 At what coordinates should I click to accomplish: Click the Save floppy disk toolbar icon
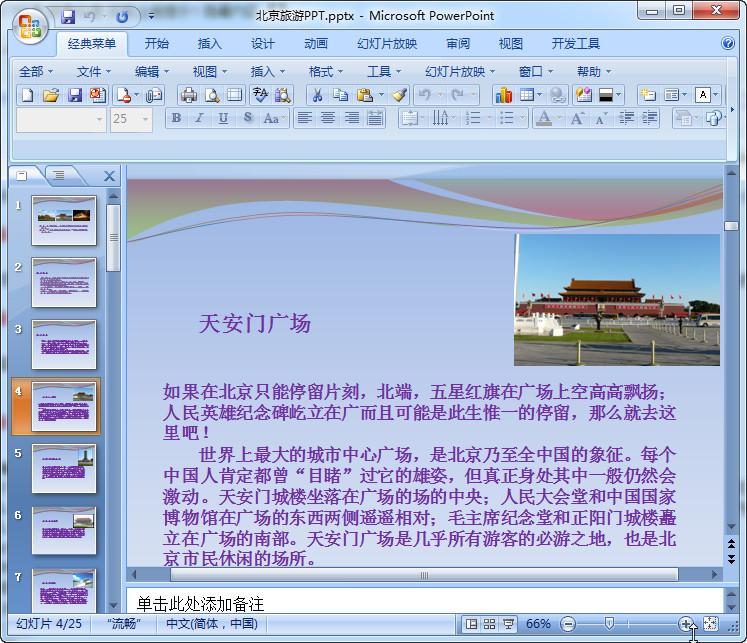75,96
